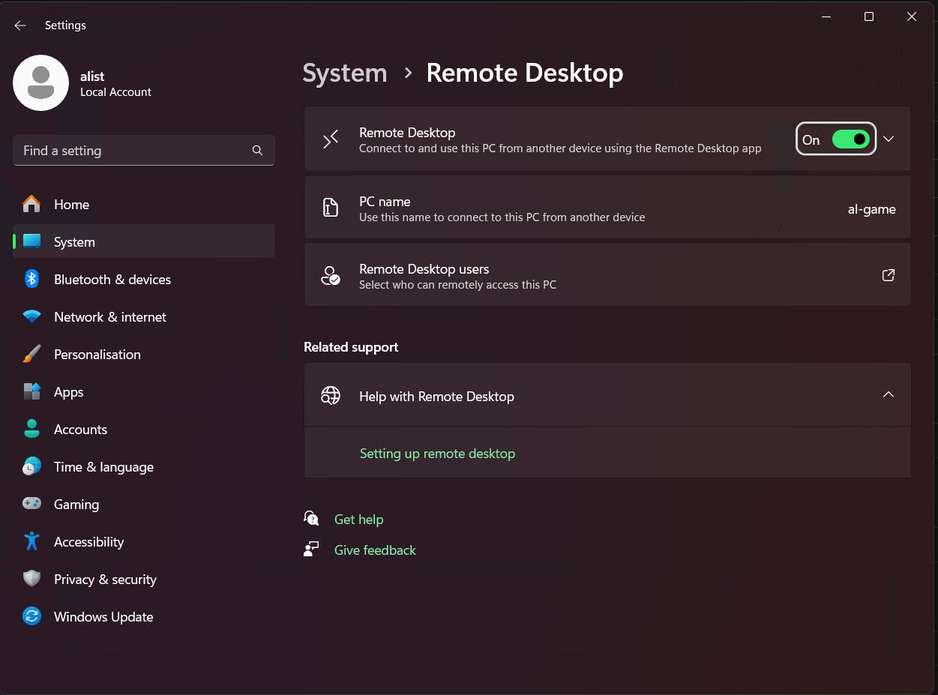Open Remote Desktop users external link icon
938x695 pixels.
(888, 275)
